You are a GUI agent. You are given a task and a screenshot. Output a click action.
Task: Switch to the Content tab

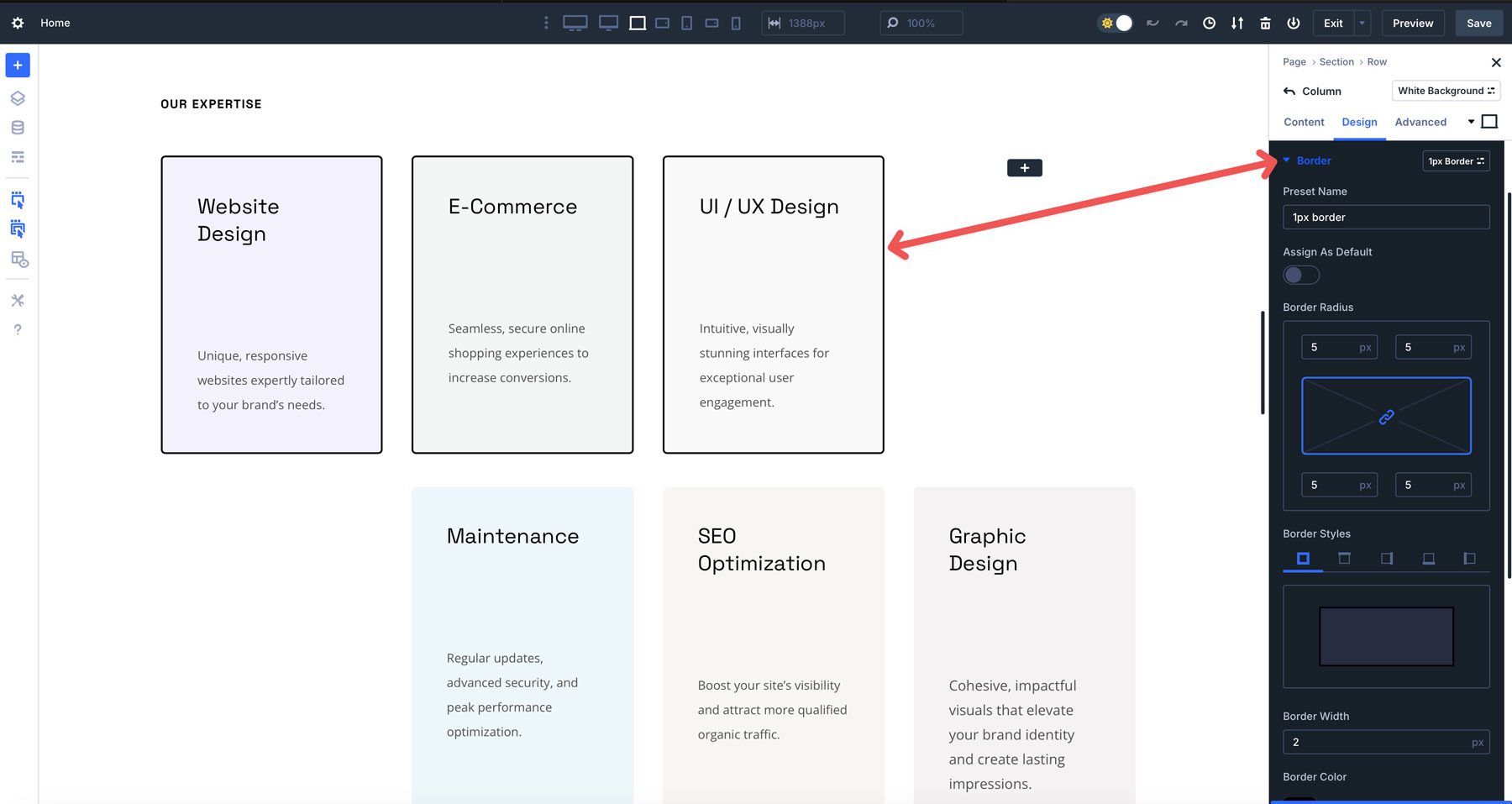coord(1303,122)
